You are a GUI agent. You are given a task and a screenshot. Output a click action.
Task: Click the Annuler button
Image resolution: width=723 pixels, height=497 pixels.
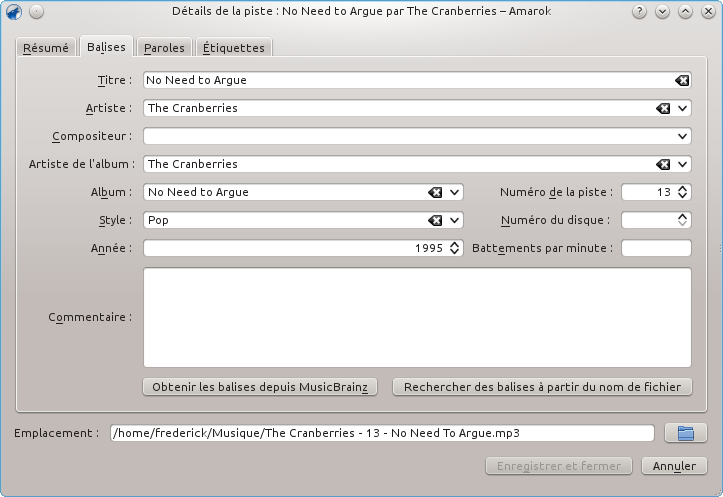[x=674, y=466]
